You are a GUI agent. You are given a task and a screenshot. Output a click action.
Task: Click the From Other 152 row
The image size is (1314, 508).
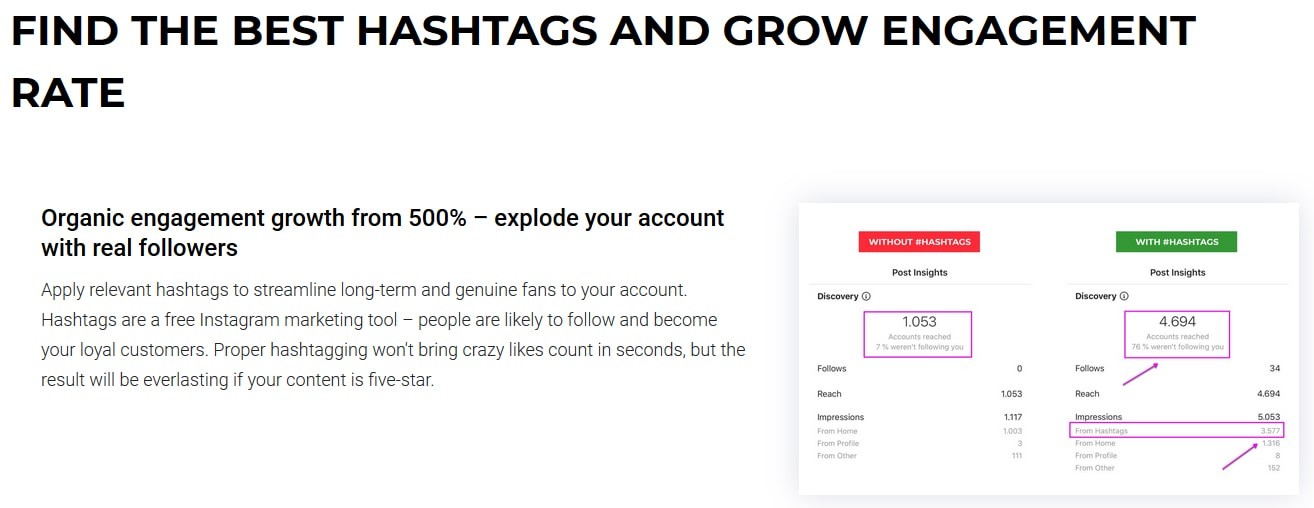[1177, 468]
